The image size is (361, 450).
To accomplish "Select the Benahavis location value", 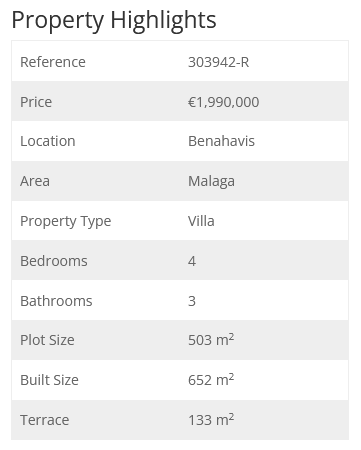I will [x=221, y=141].
